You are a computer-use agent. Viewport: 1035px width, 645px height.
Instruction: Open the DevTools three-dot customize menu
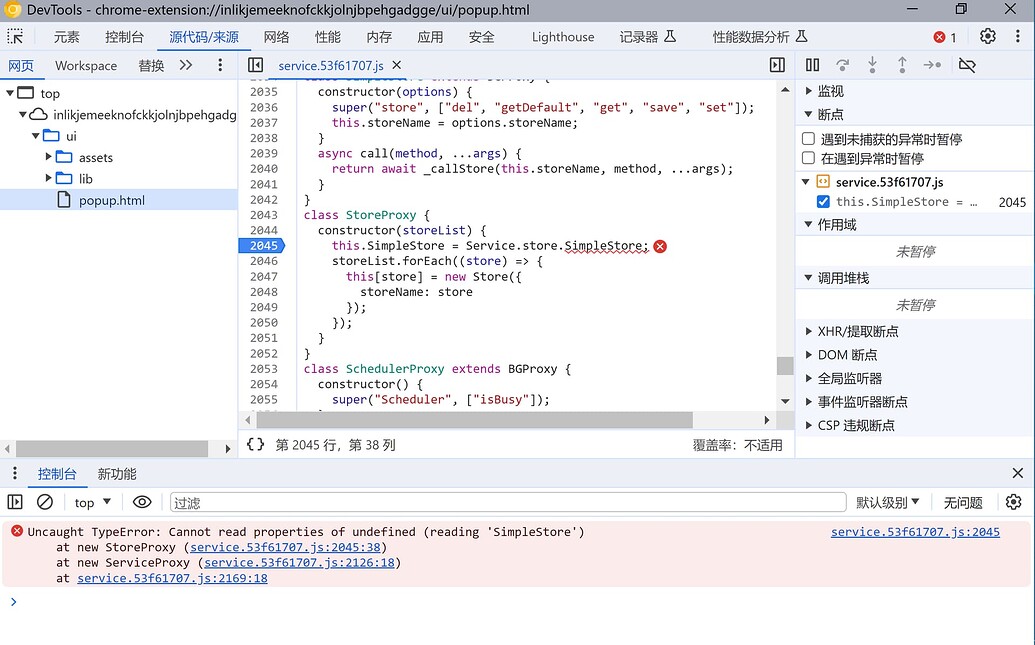1017,36
